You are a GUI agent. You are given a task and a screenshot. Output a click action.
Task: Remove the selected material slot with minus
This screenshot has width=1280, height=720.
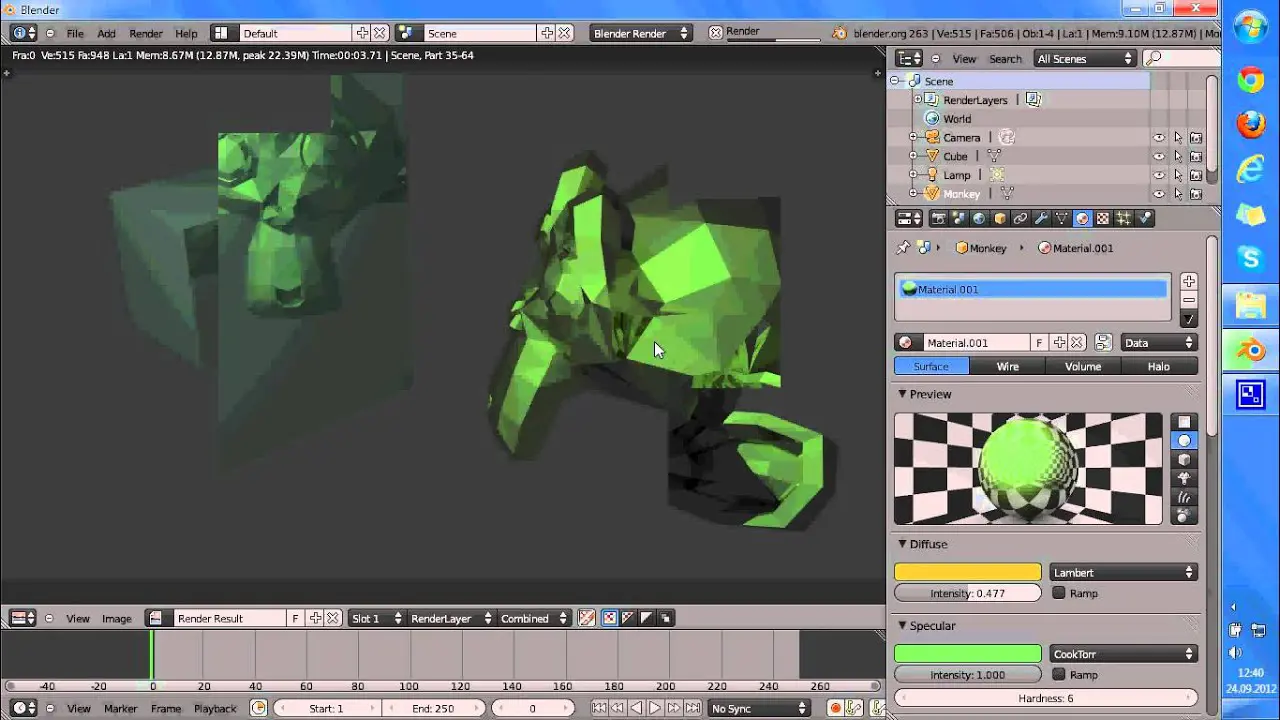pos(1188,300)
